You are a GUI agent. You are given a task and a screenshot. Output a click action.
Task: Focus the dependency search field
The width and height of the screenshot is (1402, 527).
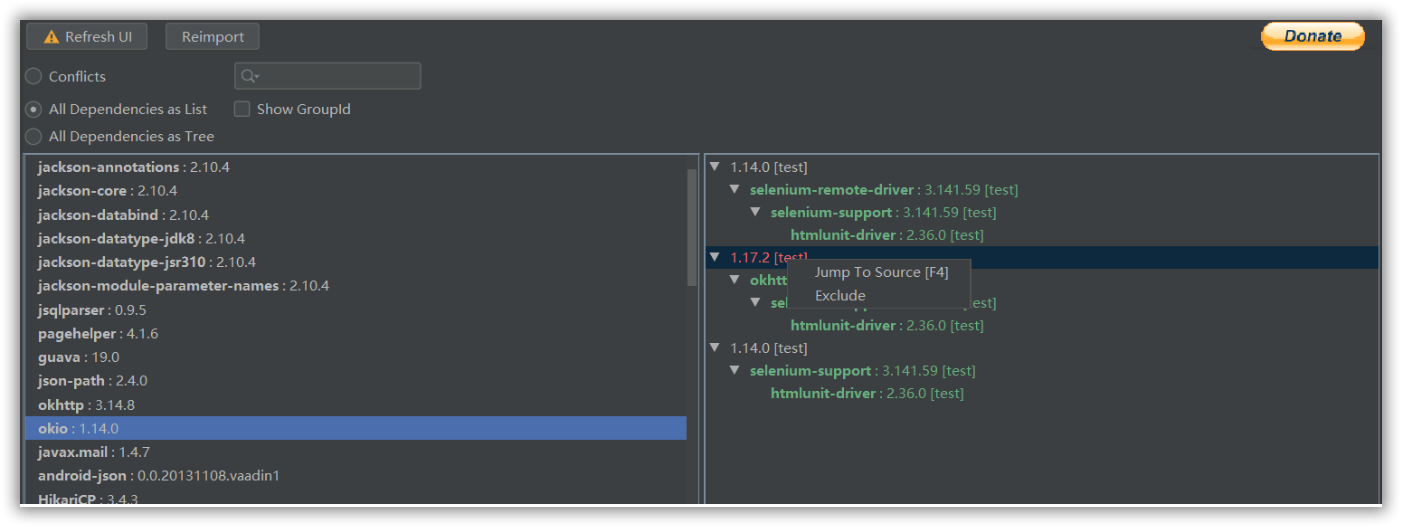pyautogui.click(x=327, y=76)
